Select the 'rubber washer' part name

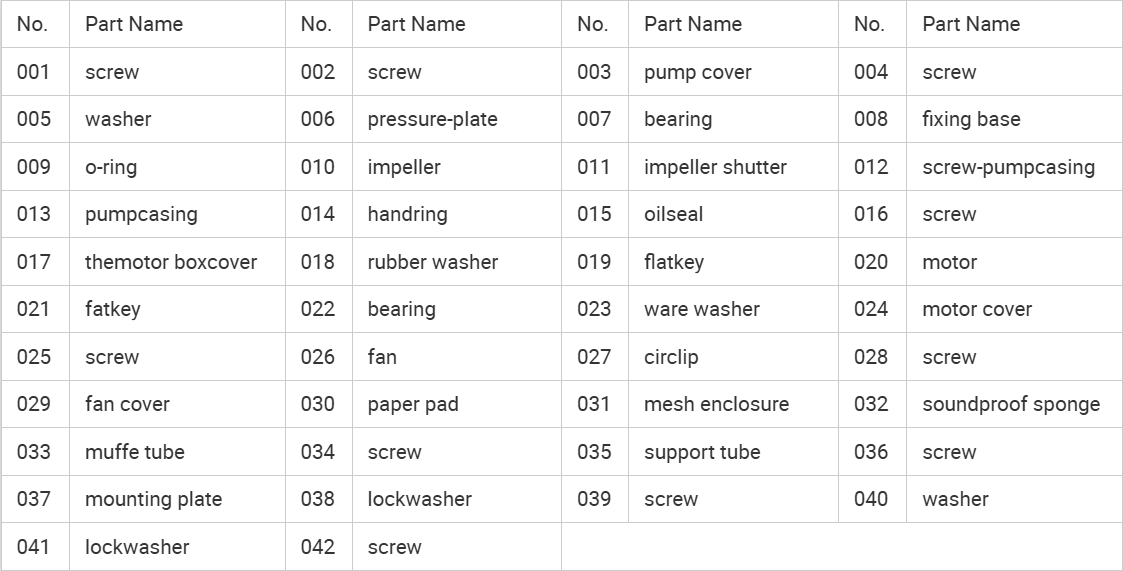click(x=432, y=262)
